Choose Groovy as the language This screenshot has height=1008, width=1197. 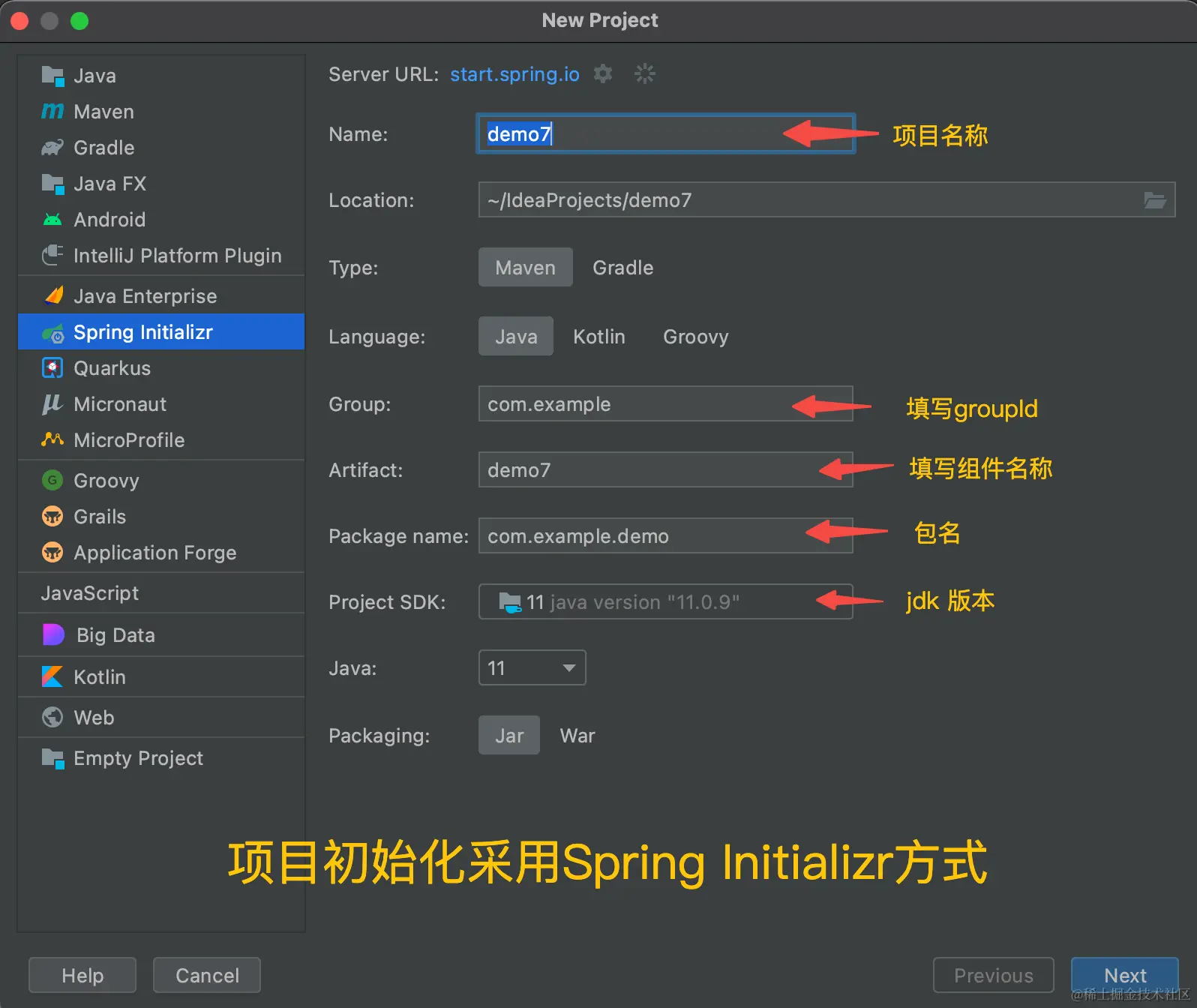point(695,337)
